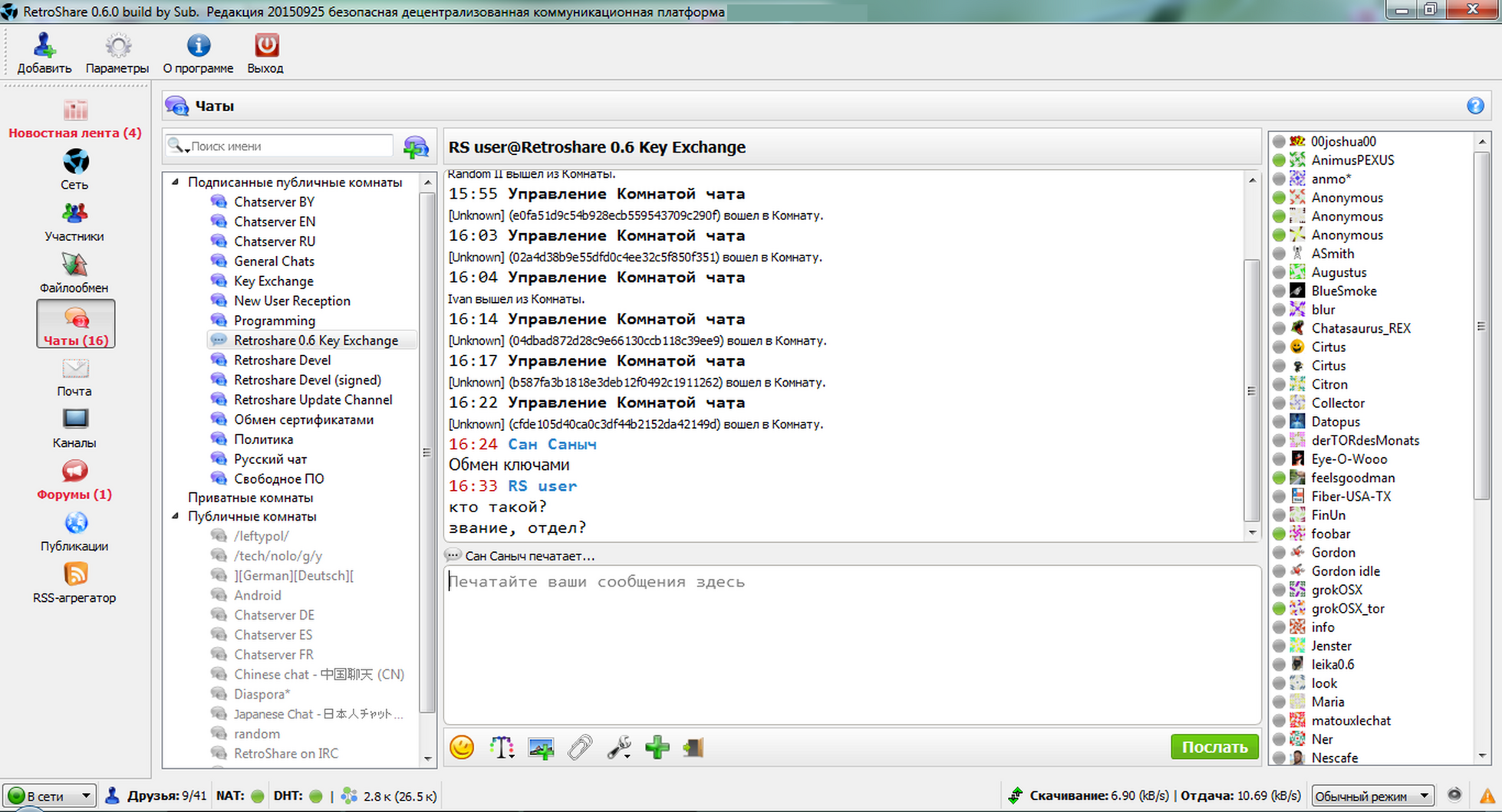
Task: Click Друзья: 9/41 status item
Action: tap(156, 796)
